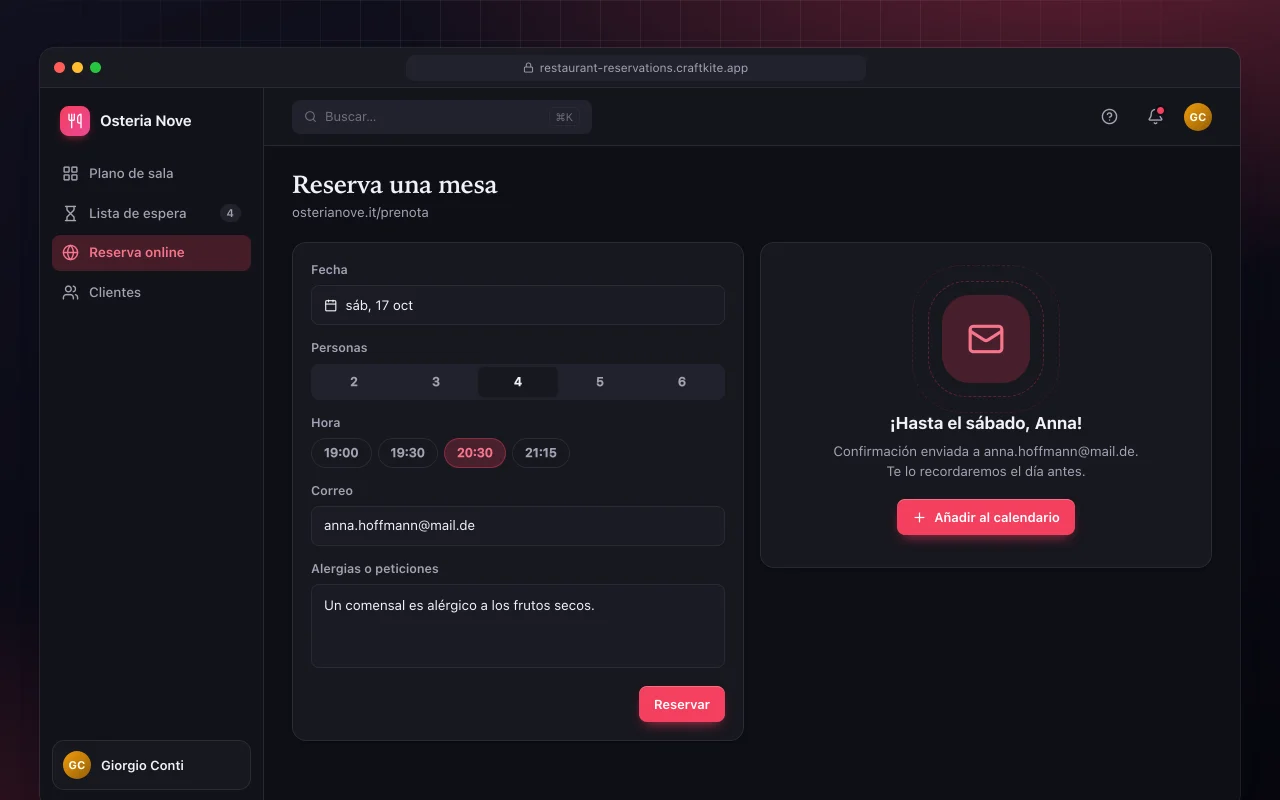Open Lista de espera menu item
Screen dimensions: 1280x800
pos(151,213)
